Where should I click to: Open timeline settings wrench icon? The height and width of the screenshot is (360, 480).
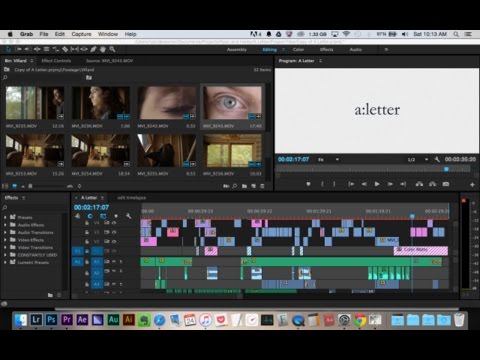click(x=128, y=216)
